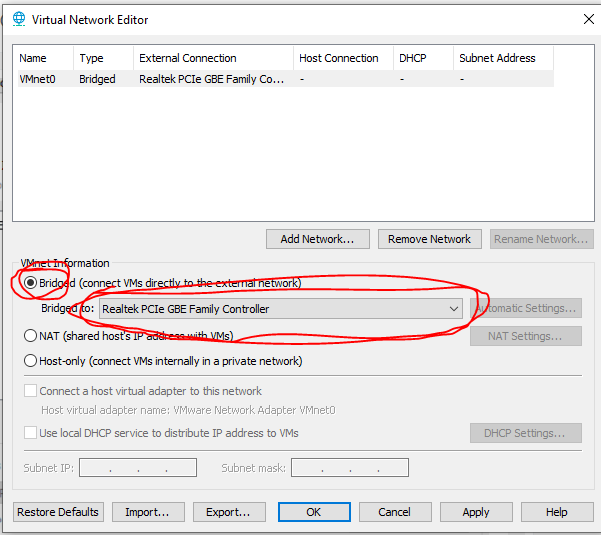601x535 pixels.
Task: Click the Add Network button
Action: 318,239
